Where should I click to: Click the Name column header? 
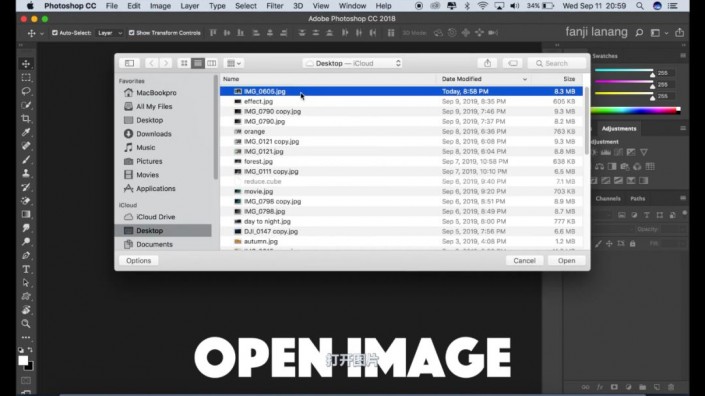231,79
